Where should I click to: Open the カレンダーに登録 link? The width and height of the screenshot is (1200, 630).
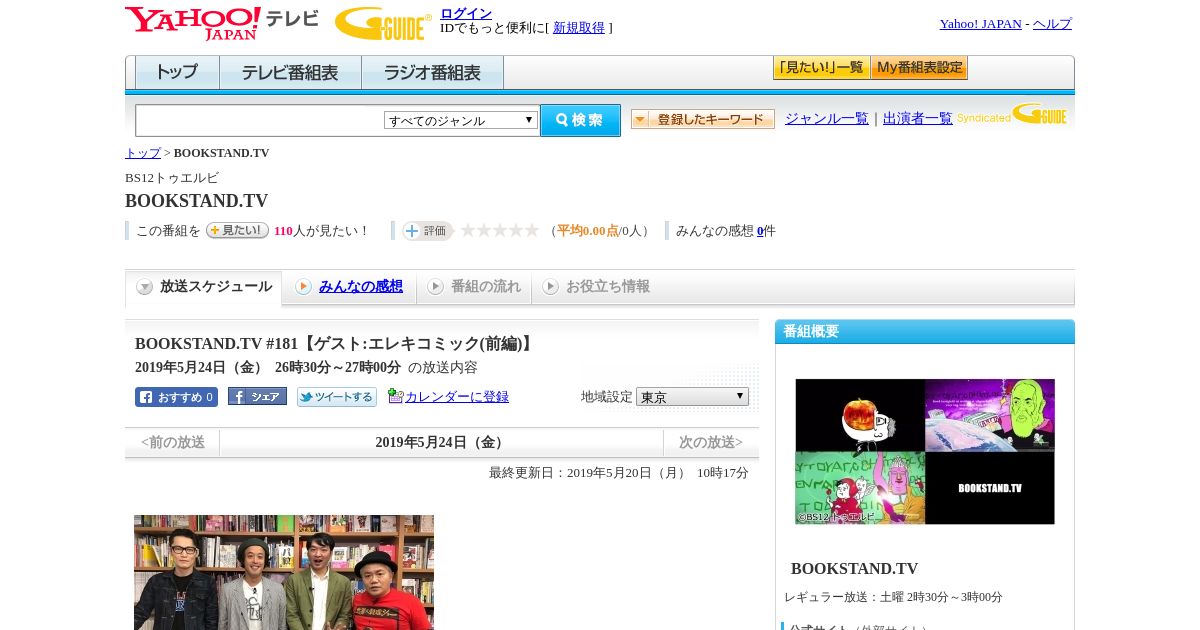click(457, 397)
